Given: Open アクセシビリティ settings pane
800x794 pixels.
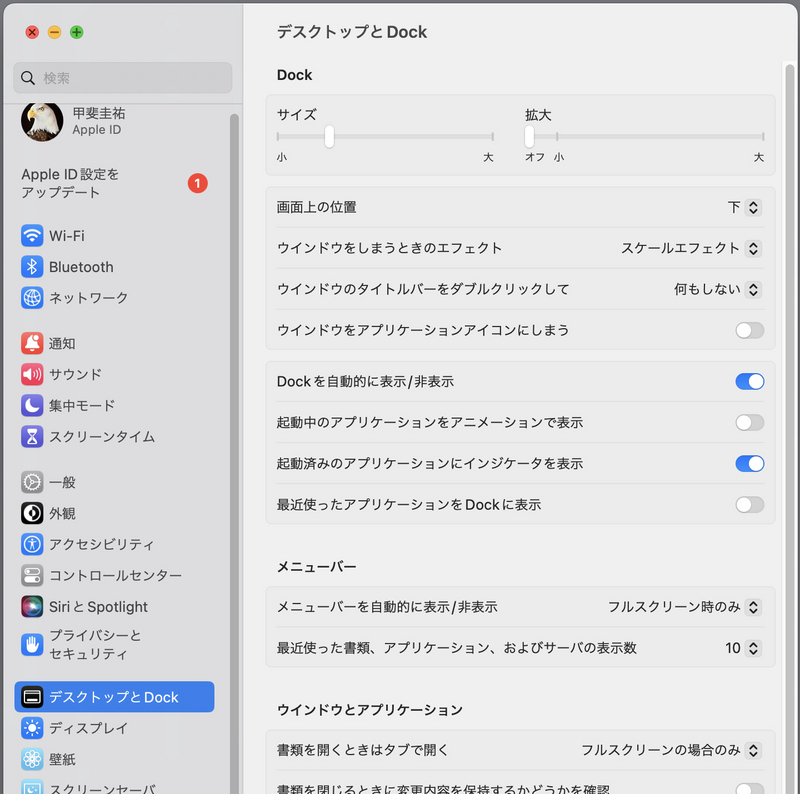Looking at the screenshot, I should point(114,544).
